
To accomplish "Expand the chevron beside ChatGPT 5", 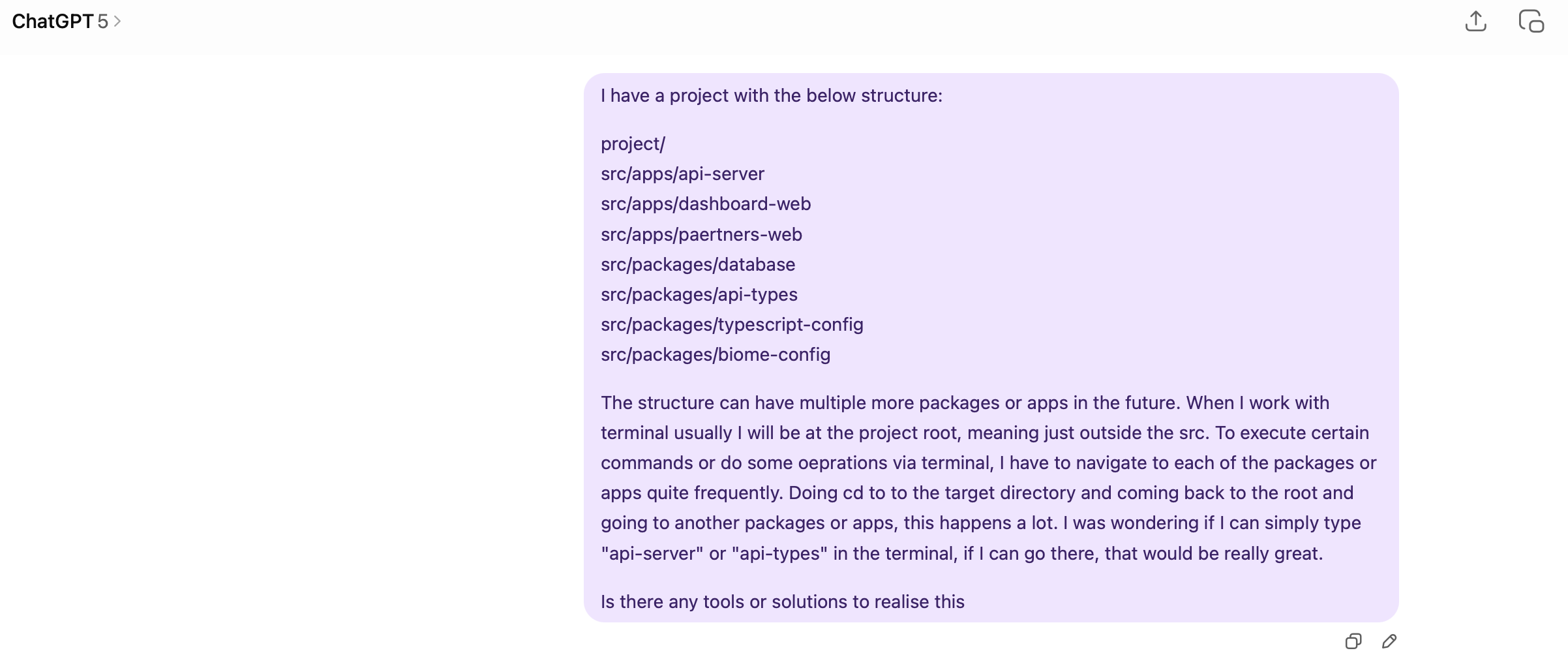I will (117, 22).
